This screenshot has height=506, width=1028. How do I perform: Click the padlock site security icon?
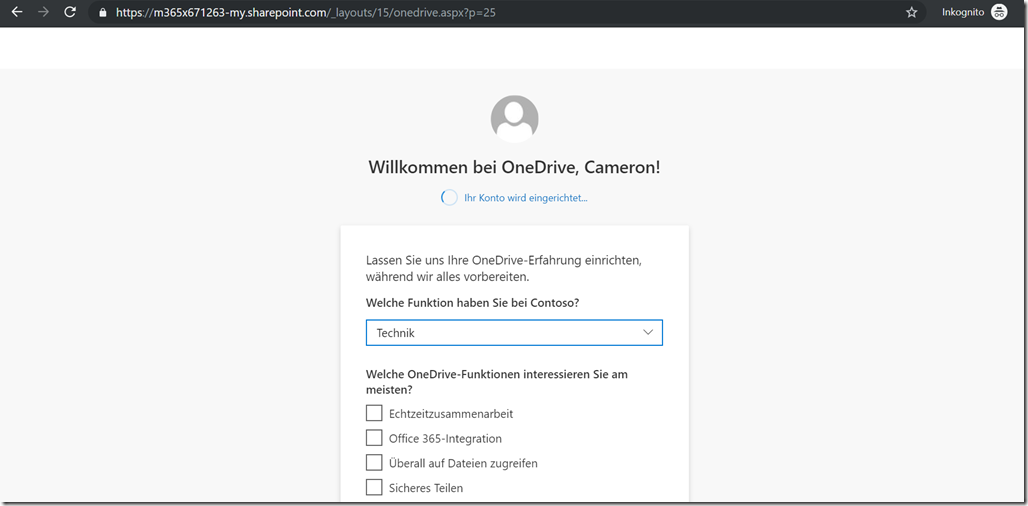pos(102,12)
